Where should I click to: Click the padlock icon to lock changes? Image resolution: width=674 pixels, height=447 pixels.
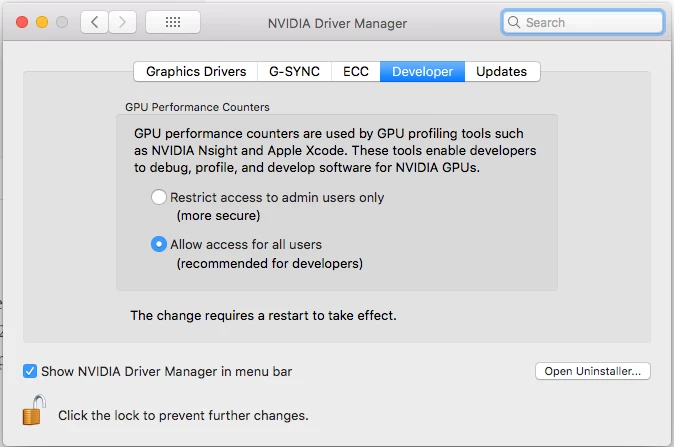coord(34,410)
